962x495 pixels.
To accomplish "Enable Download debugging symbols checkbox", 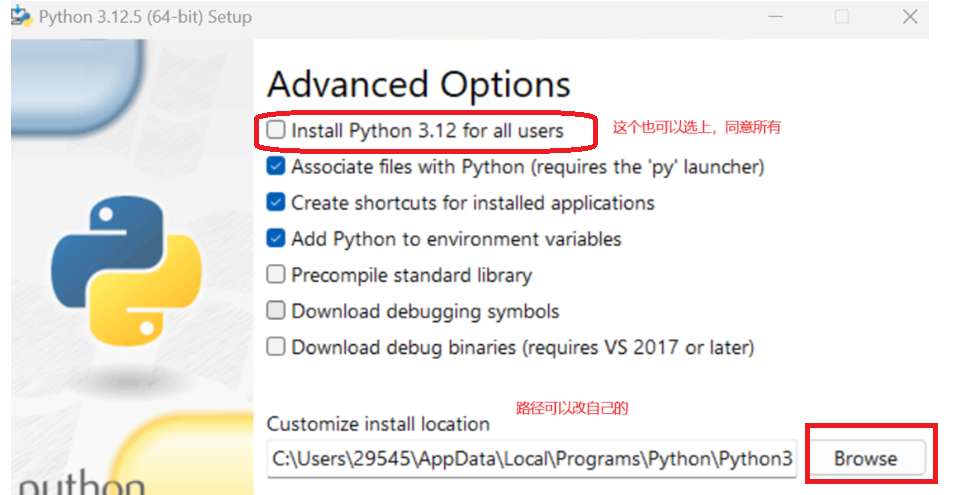I will pos(276,310).
